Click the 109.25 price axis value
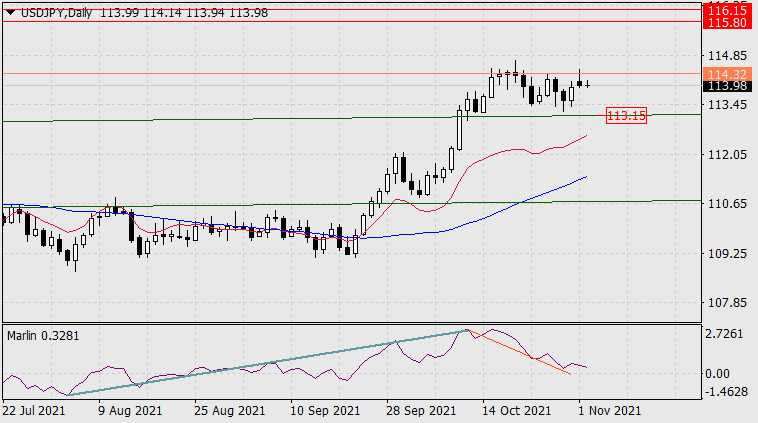 click(727, 253)
